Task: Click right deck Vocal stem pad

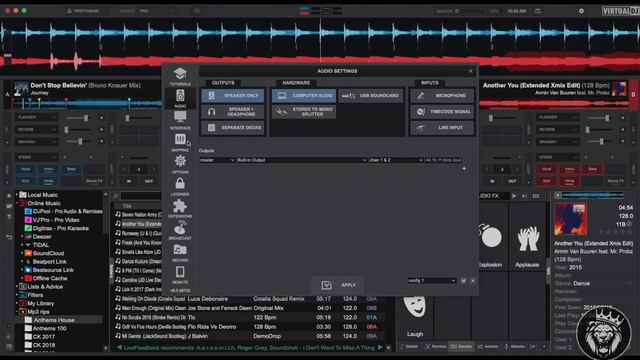Action: (x=547, y=169)
